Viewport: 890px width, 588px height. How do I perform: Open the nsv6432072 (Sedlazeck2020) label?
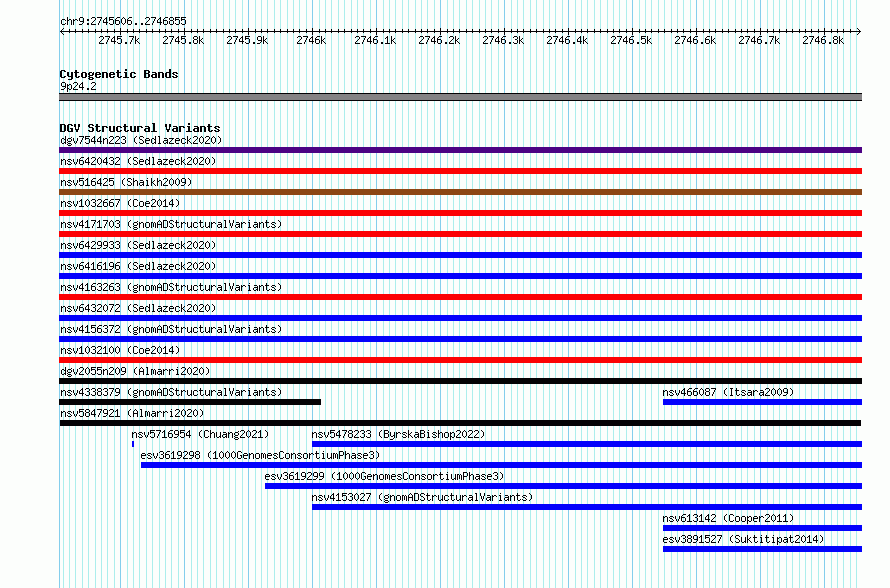pyautogui.click(x=138, y=308)
